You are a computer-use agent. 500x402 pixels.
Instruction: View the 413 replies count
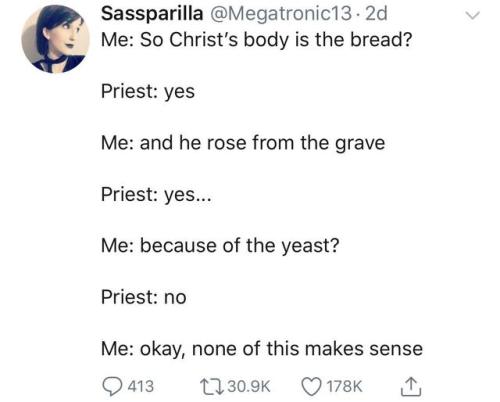pos(141,387)
